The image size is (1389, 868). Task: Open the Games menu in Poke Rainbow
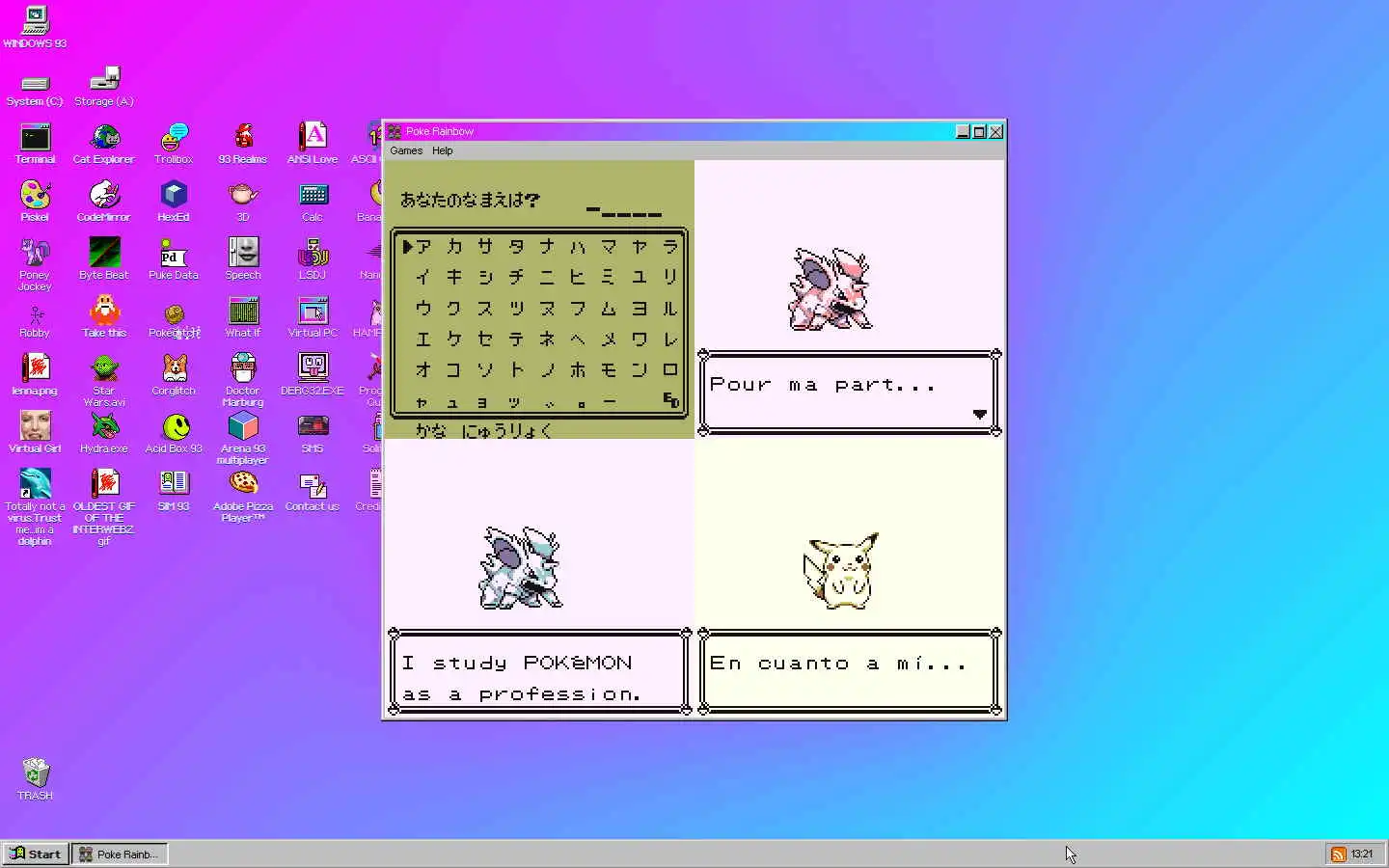point(406,150)
